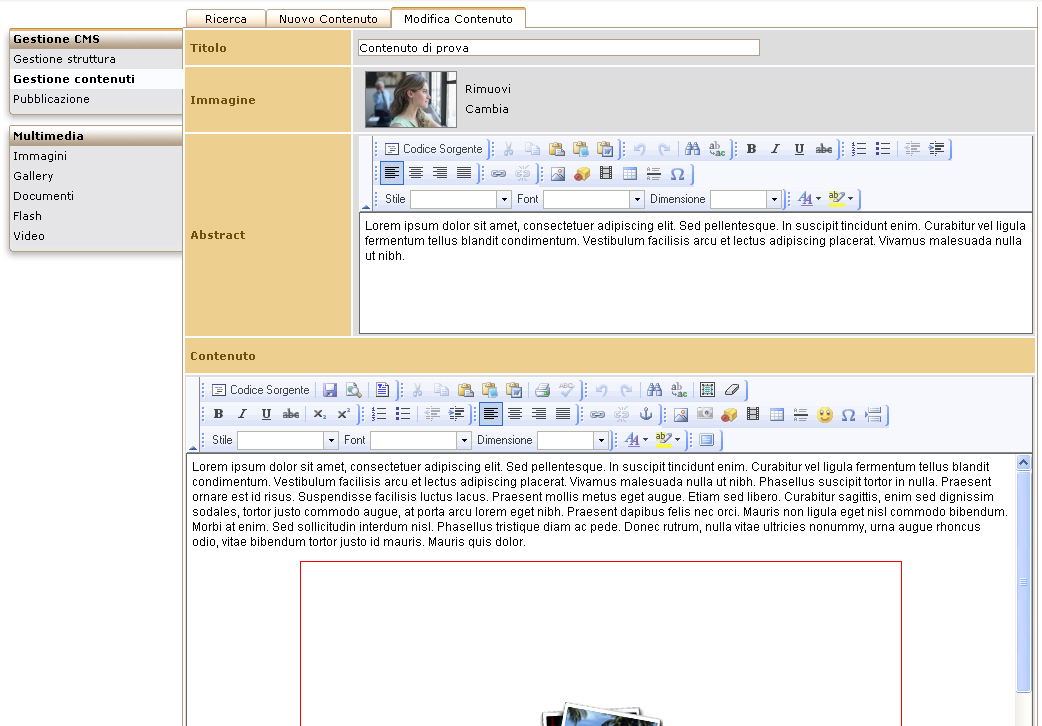Open Gallery in the Multimedia menu

click(33, 176)
